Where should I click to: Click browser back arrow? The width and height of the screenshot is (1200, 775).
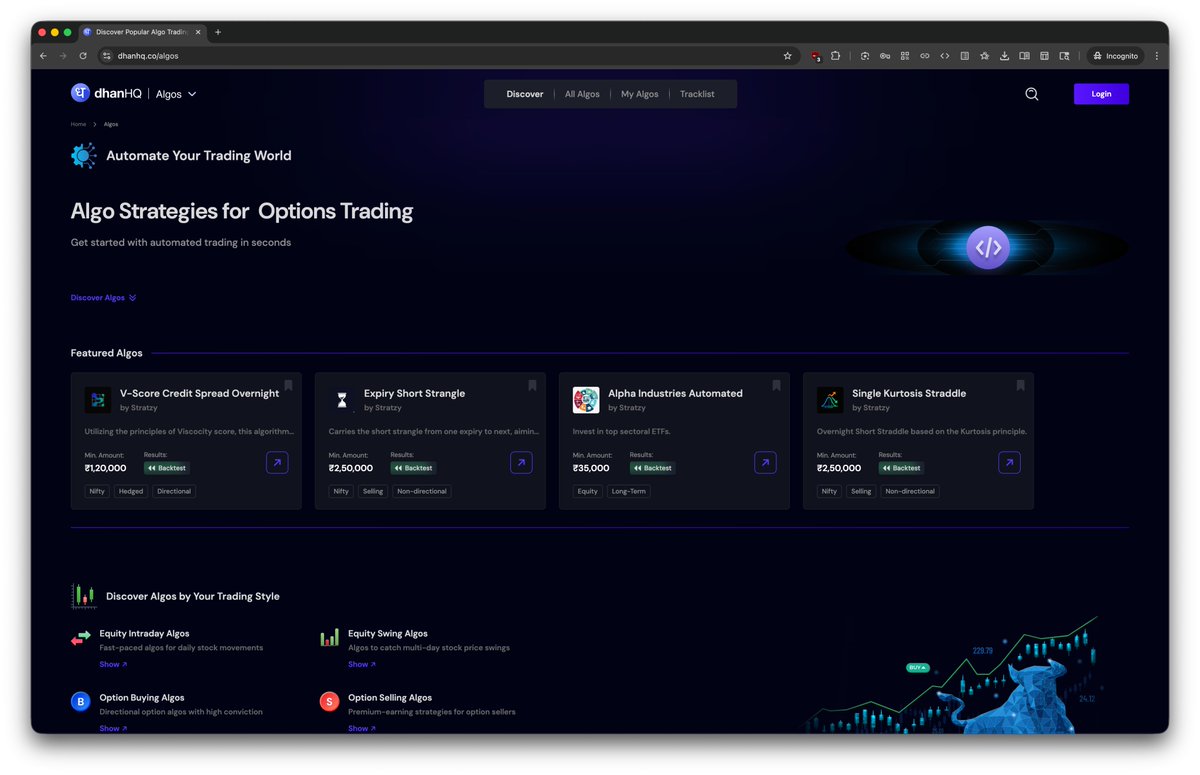(x=43, y=56)
